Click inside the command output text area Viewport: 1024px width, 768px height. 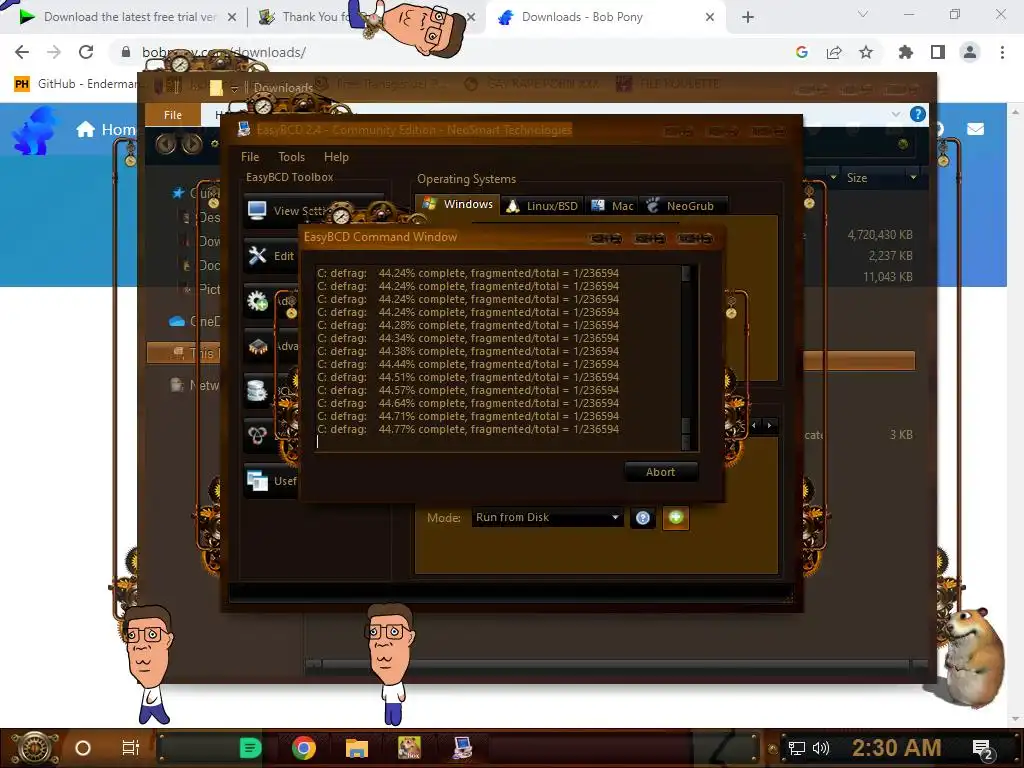(x=498, y=357)
